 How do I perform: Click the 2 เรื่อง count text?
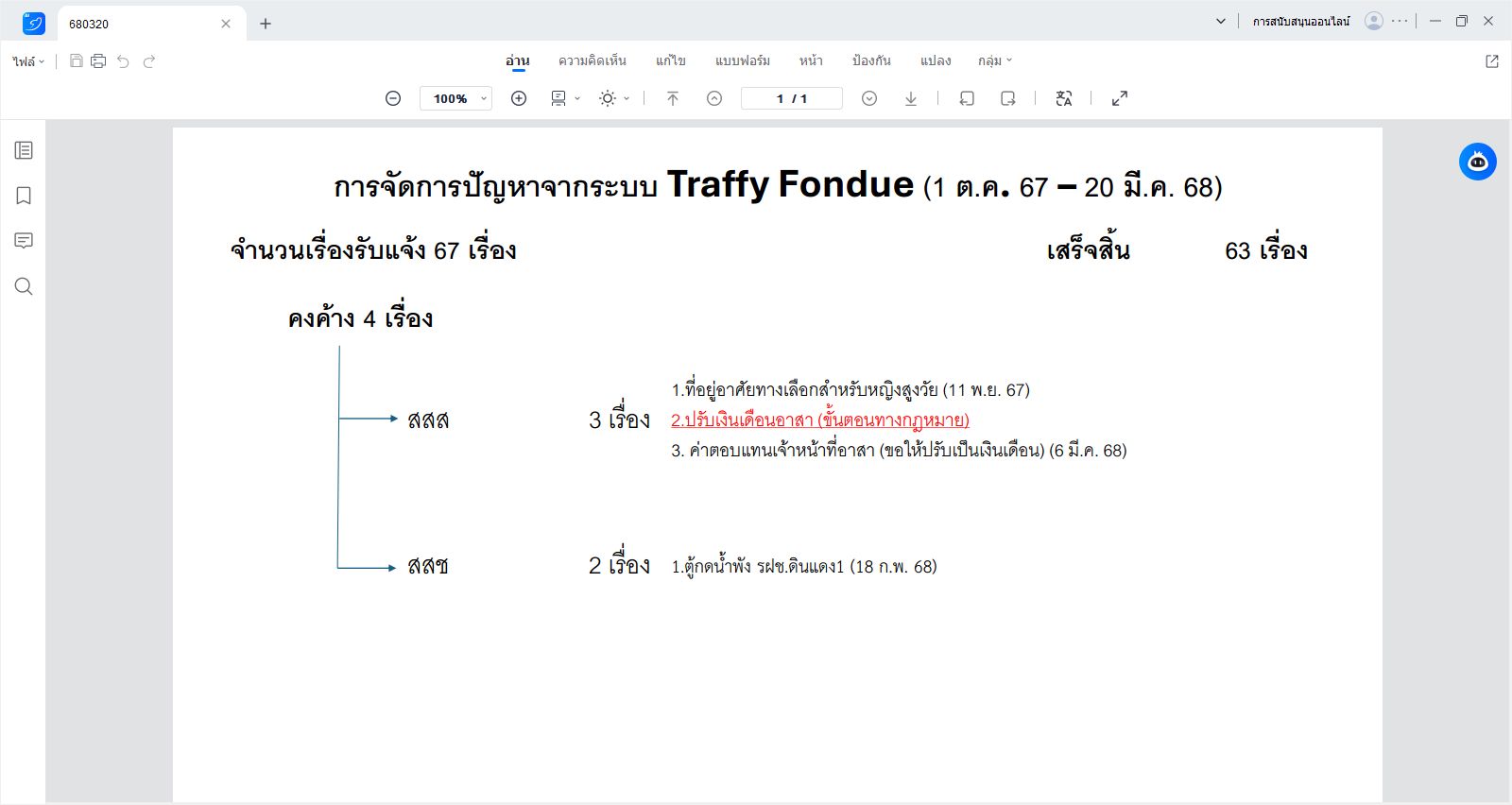pos(619,565)
